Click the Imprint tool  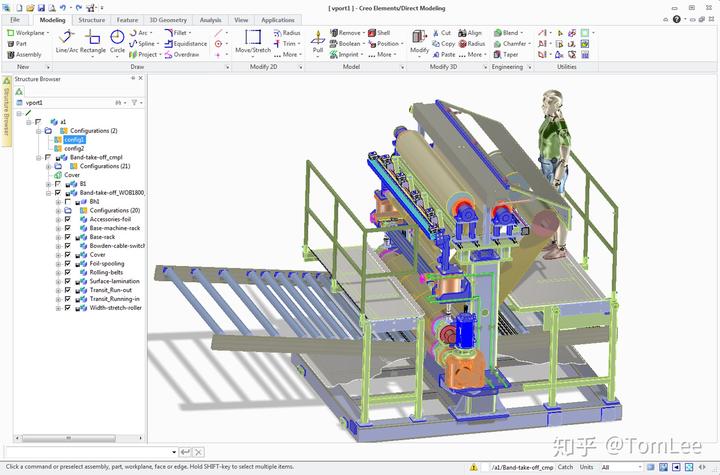(345, 55)
